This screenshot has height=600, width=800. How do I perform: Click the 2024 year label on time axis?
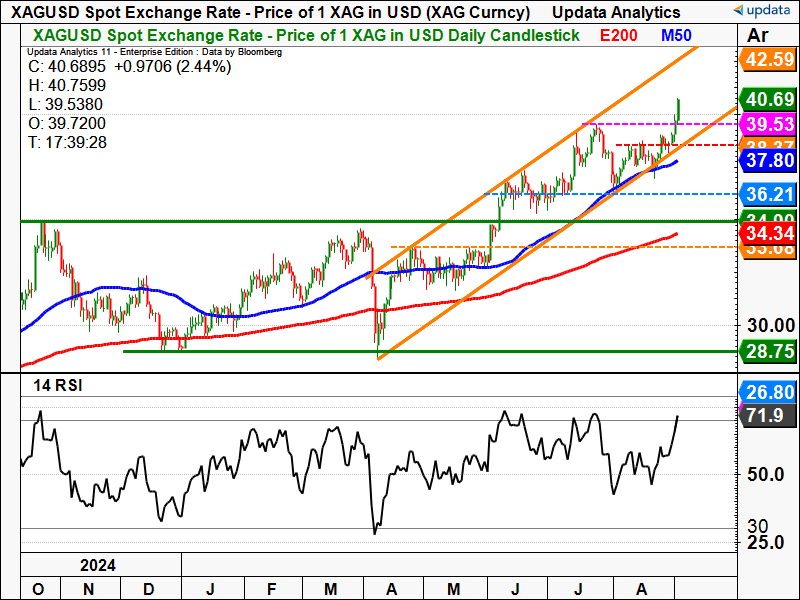[98, 565]
